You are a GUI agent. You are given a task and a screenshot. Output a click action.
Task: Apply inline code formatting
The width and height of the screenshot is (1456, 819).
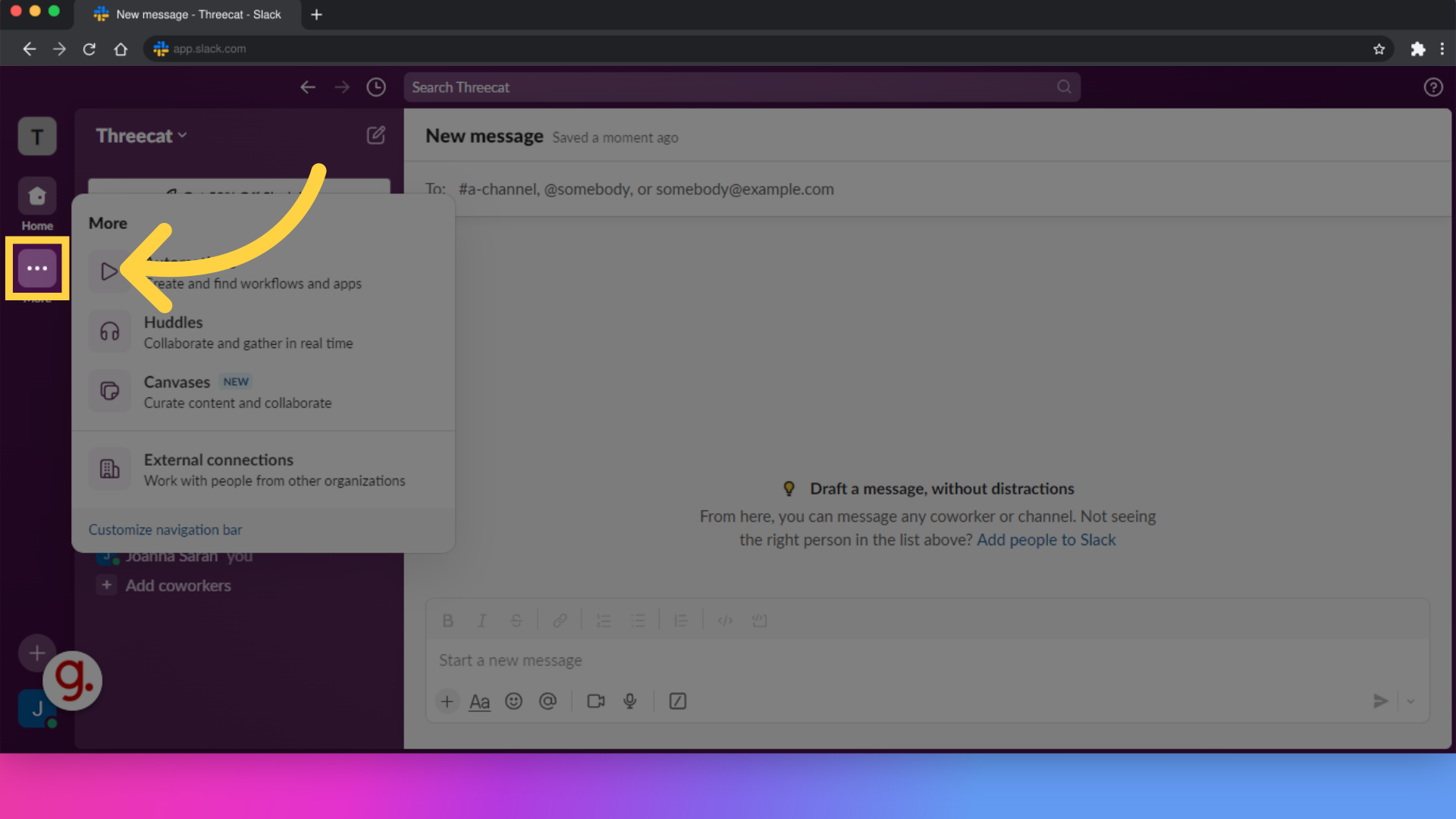(x=725, y=621)
